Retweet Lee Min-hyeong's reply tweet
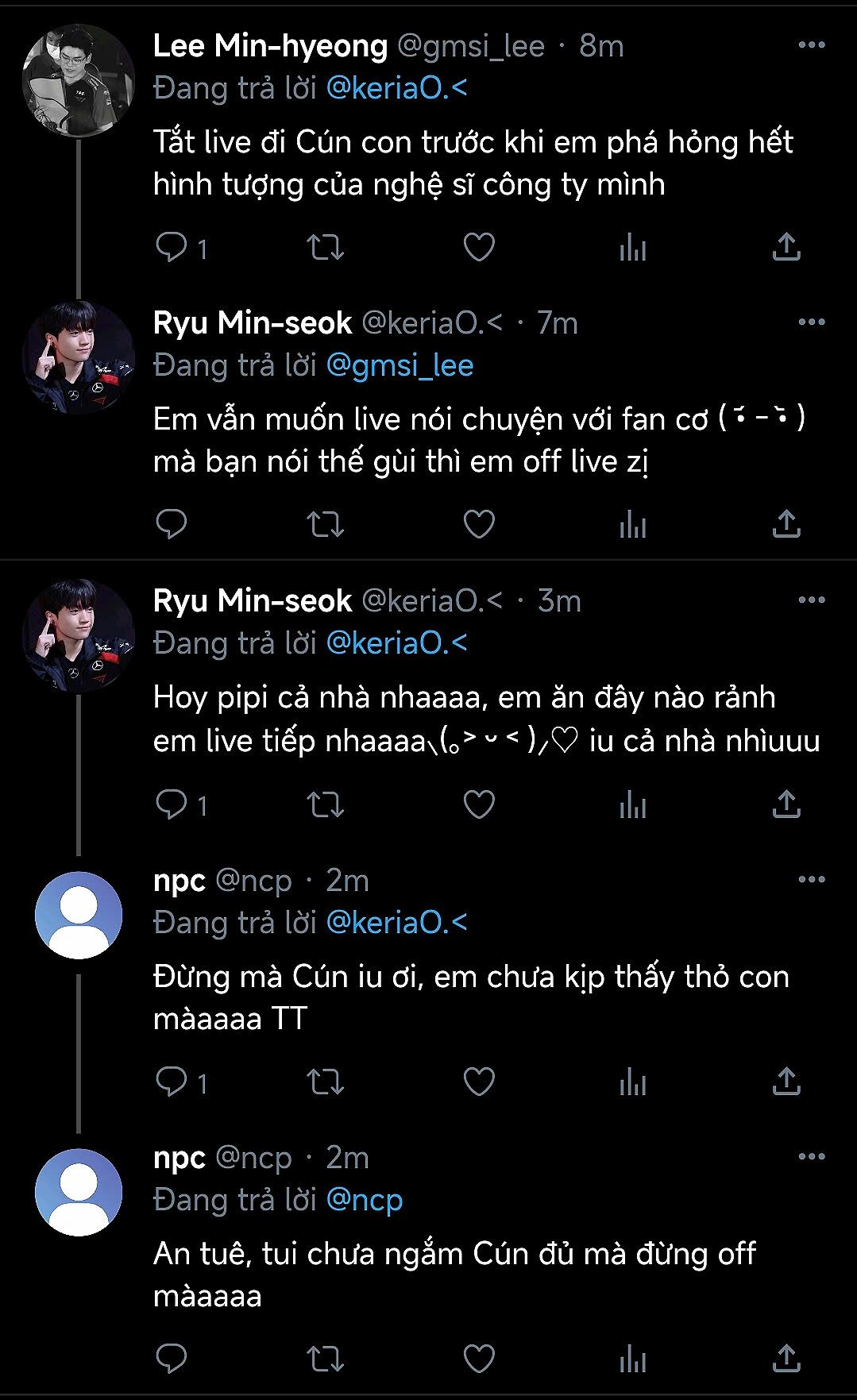 coord(326,248)
